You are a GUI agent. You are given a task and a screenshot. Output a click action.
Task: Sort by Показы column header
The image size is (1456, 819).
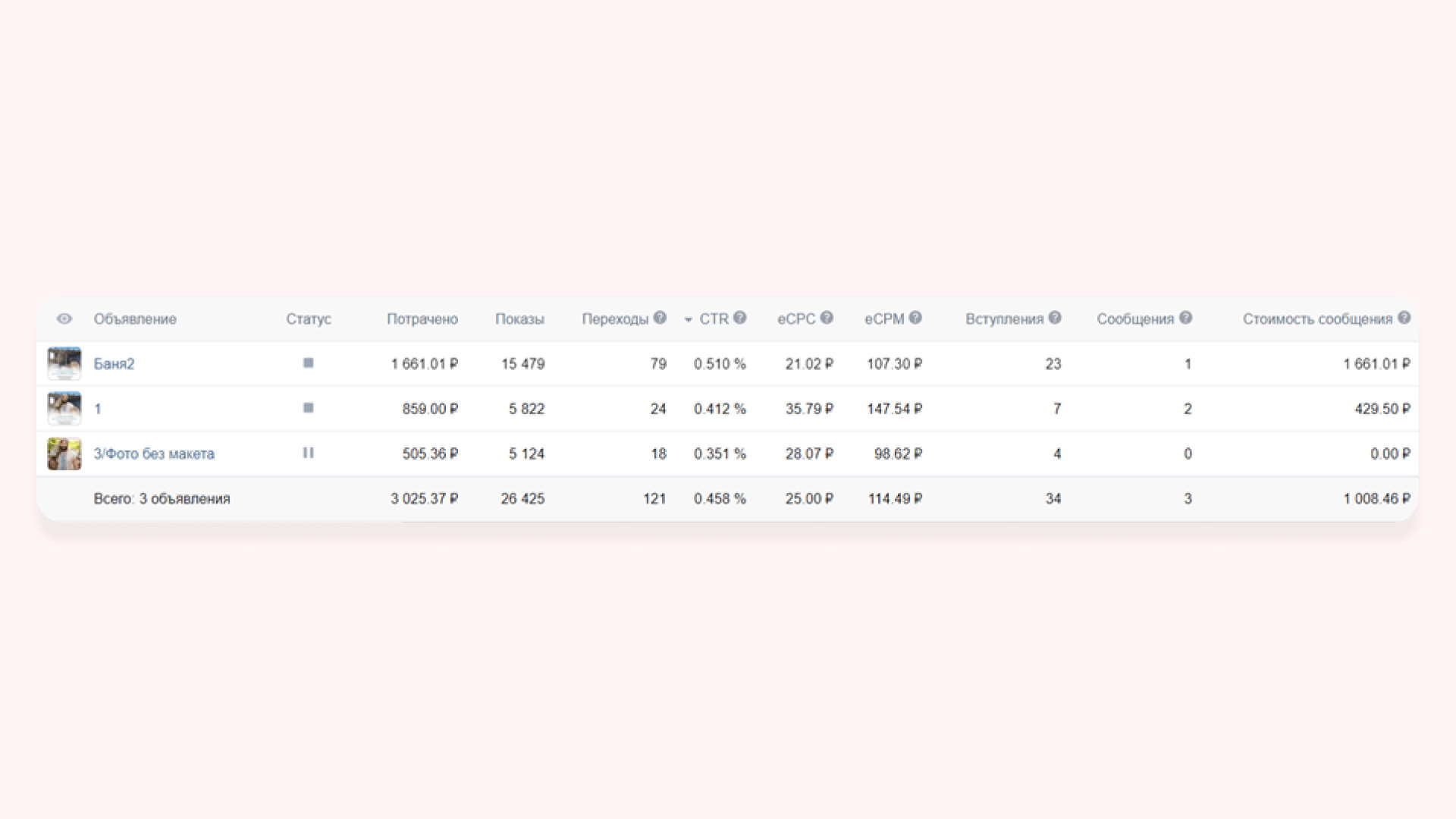[519, 319]
